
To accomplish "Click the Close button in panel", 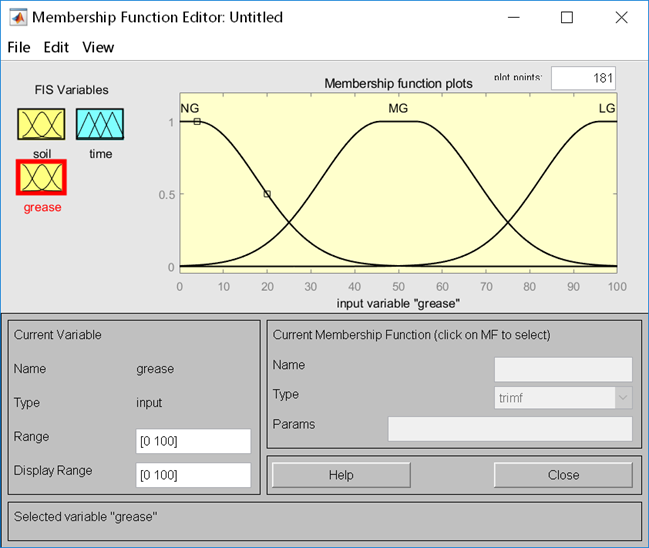I will [563, 475].
